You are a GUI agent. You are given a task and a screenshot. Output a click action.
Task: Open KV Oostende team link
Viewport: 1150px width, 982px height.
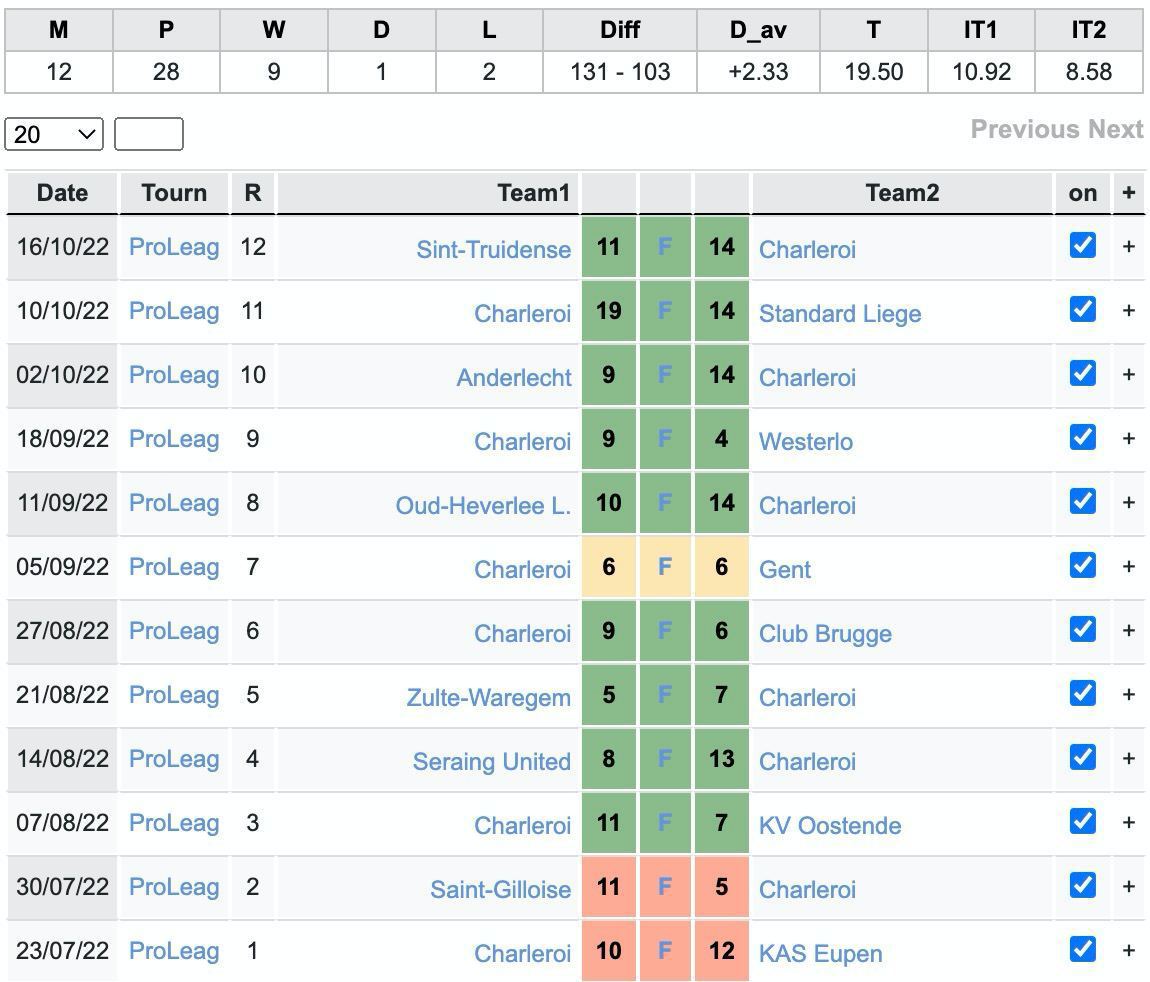[x=829, y=825]
